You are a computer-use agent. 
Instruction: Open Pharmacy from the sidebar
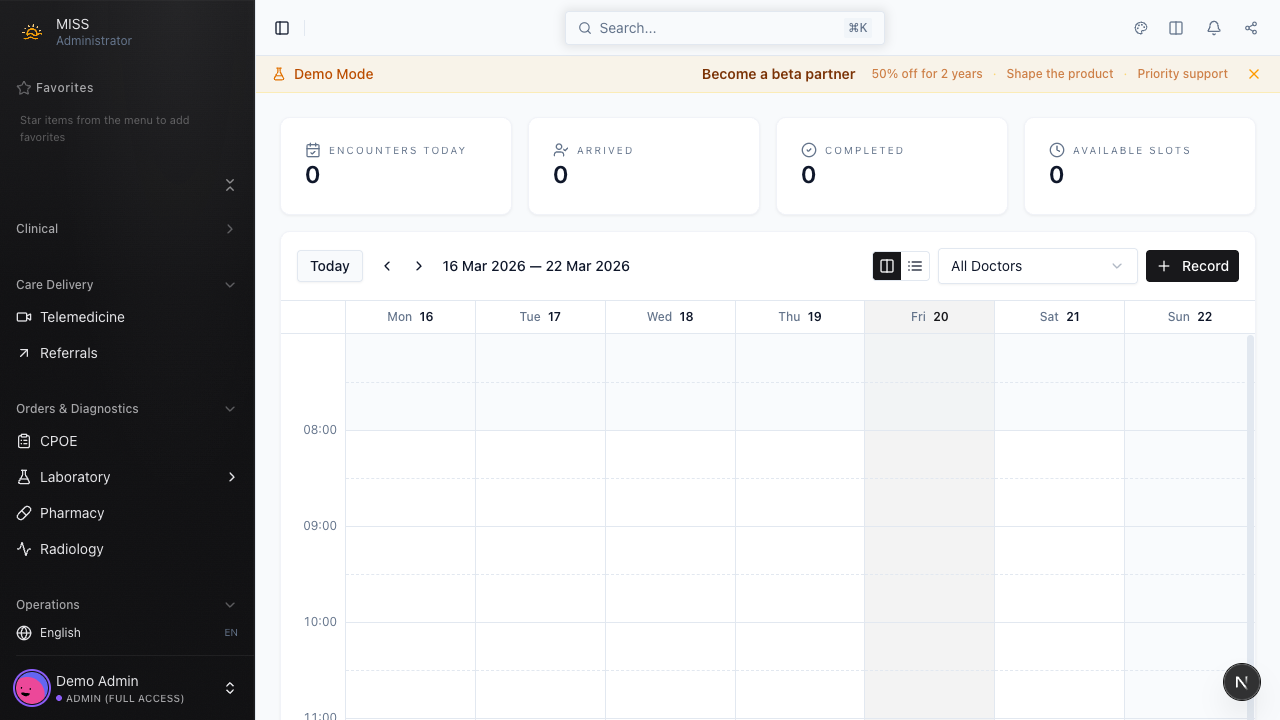(x=72, y=513)
